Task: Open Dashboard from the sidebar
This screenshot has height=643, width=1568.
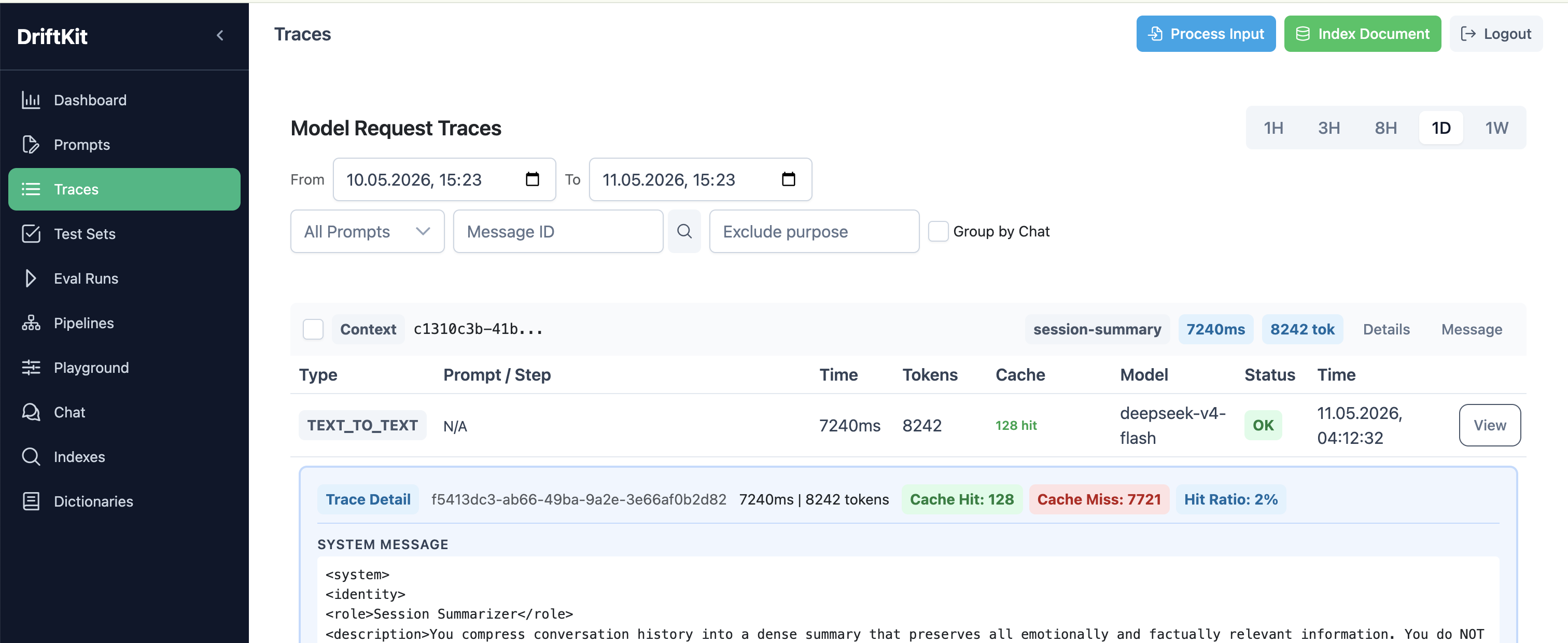Action: pos(124,100)
